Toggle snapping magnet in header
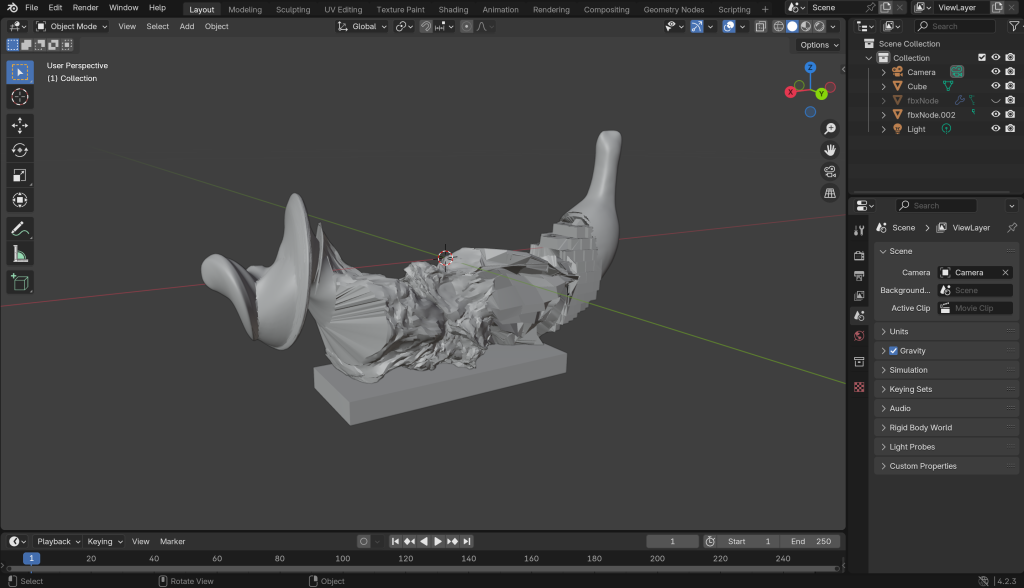 (426, 27)
